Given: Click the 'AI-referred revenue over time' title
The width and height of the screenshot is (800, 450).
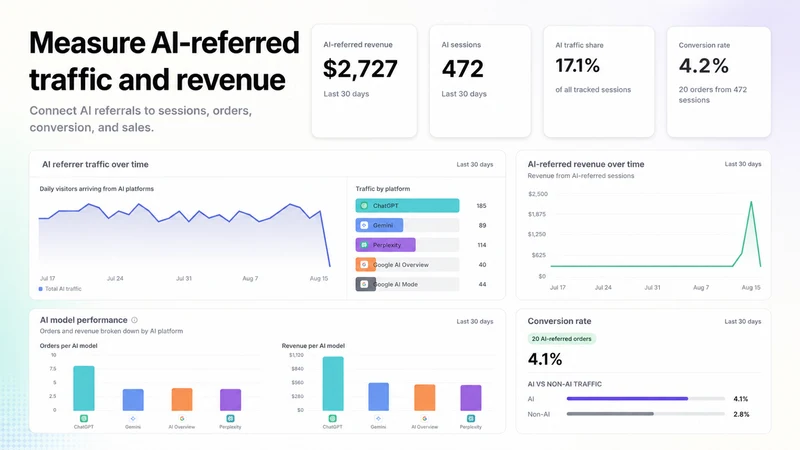Looking at the screenshot, I should click(x=586, y=164).
